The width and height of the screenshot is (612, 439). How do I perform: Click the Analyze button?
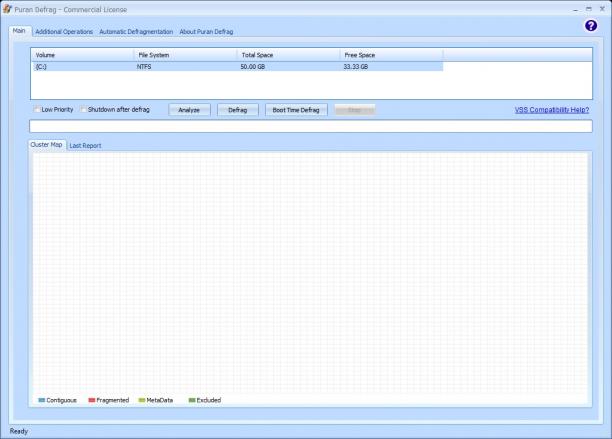pos(189,110)
